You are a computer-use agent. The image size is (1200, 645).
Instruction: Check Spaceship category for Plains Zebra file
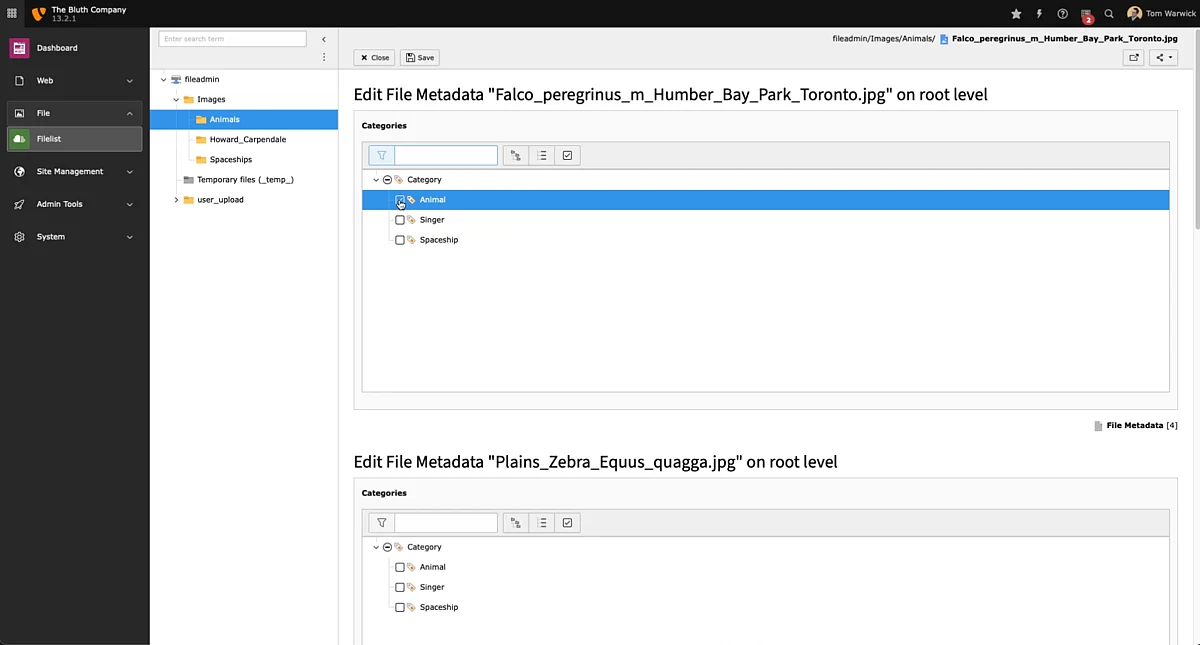pyautogui.click(x=400, y=607)
